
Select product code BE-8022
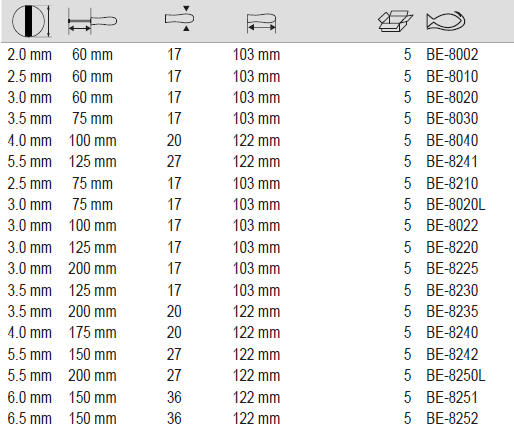(x=452, y=226)
